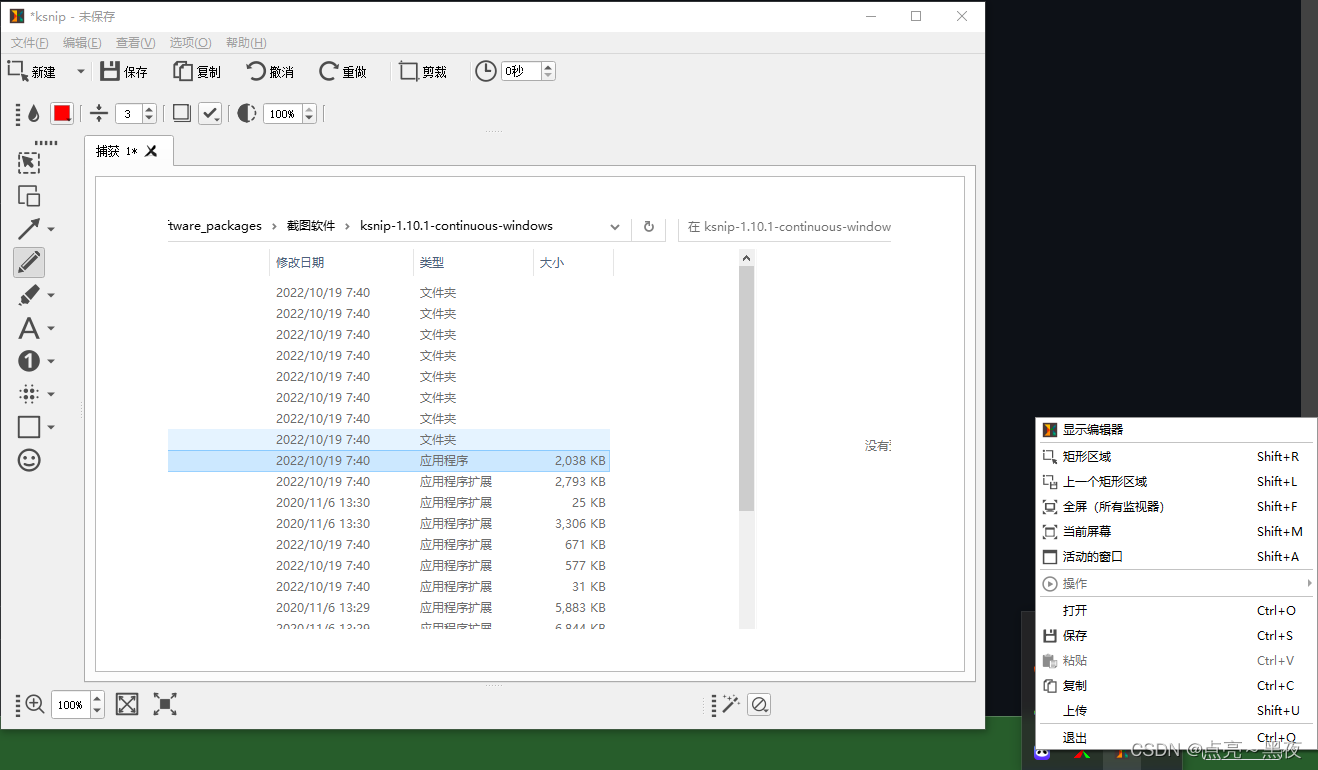
Task: Expand the Rectangle tool options dropdown
Action: click(51, 427)
